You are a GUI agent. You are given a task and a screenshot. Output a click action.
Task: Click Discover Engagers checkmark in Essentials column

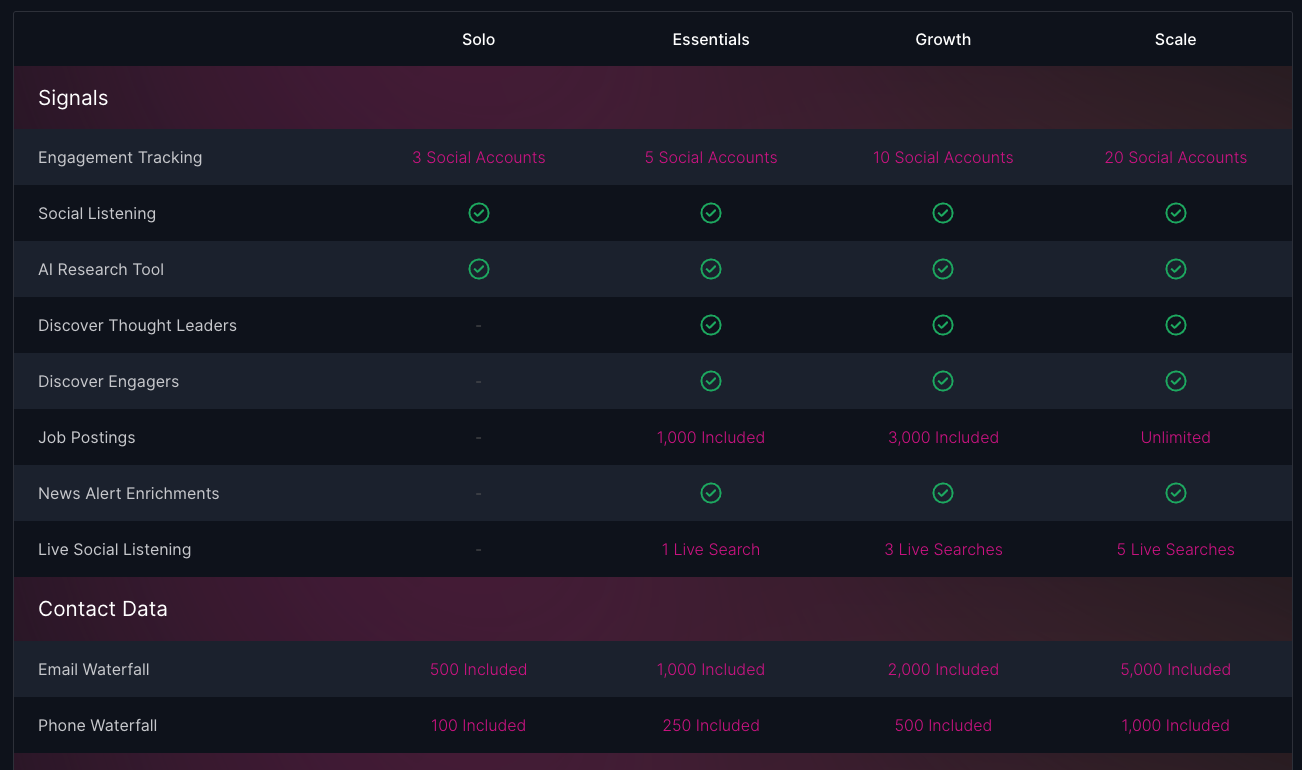711,381
